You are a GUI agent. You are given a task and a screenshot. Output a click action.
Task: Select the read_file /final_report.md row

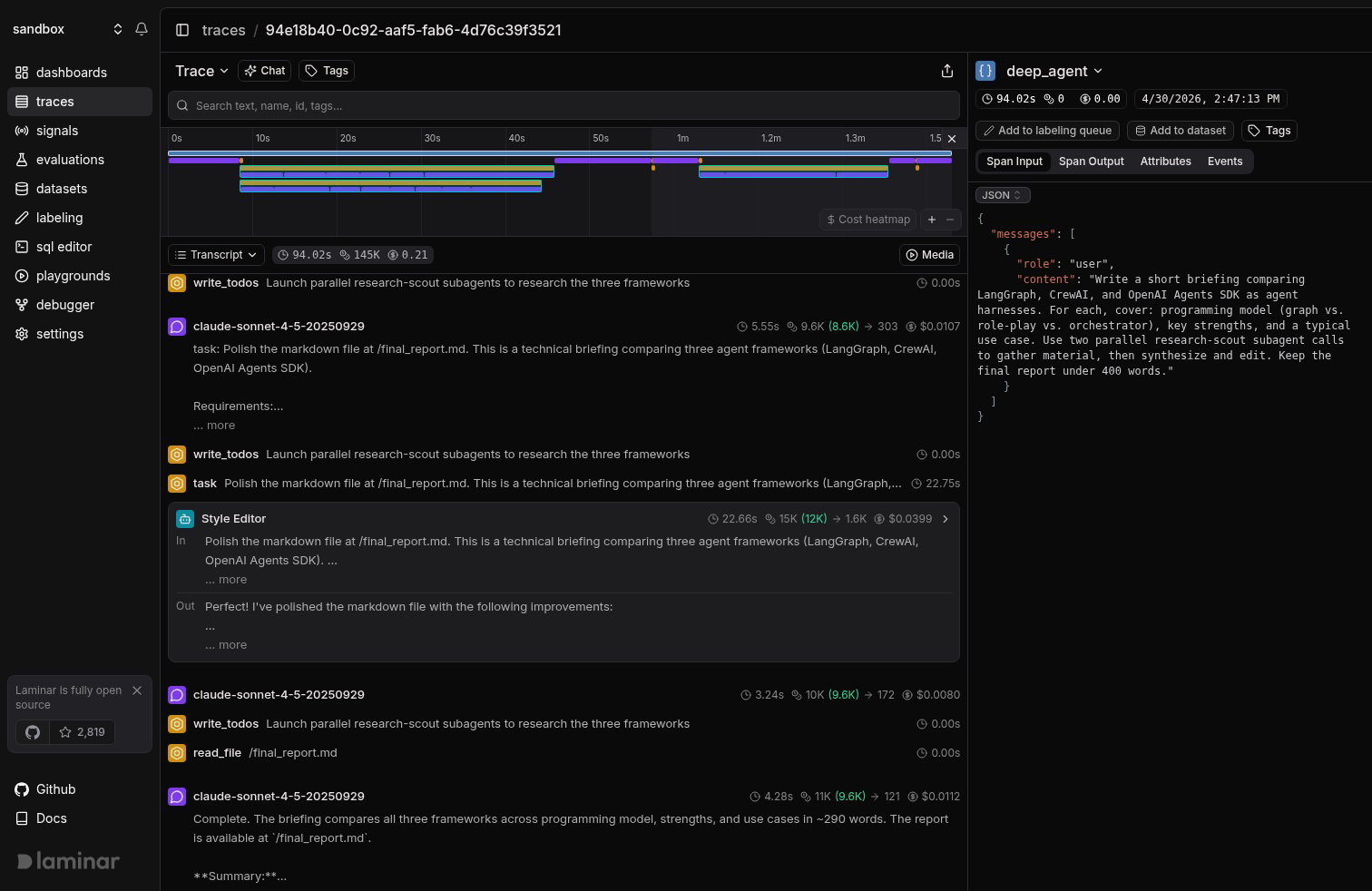pyautogui.click(x=563, y=753)
